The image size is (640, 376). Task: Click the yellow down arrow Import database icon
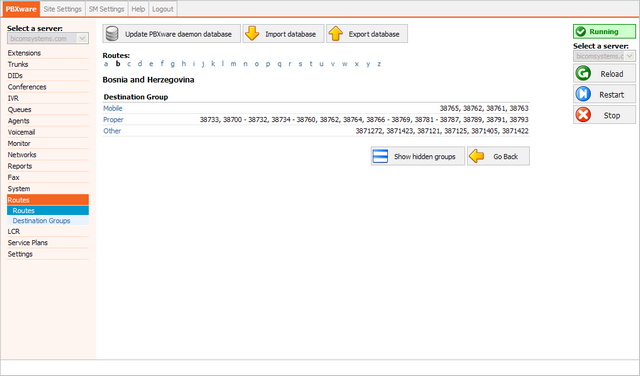252,33
